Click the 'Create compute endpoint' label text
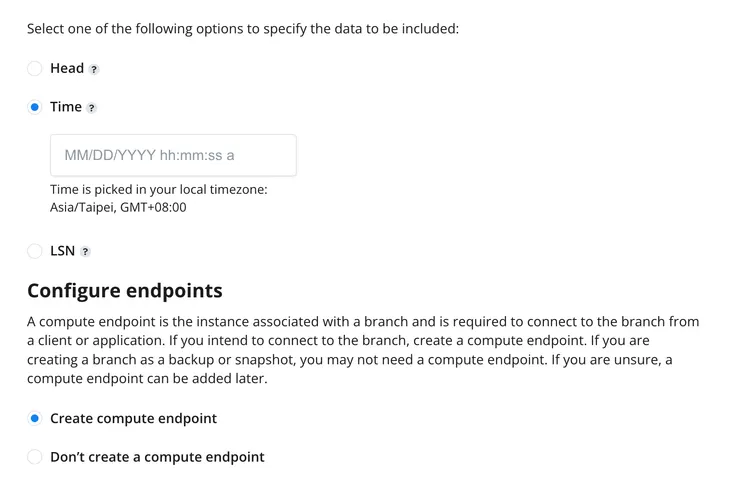 [x=133, y=419]
